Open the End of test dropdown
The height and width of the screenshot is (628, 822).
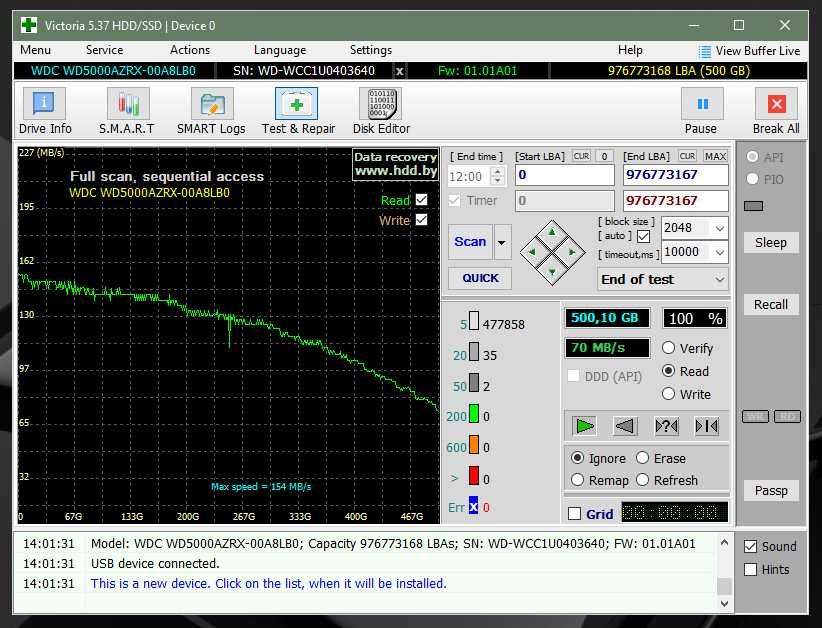(719, 280)
